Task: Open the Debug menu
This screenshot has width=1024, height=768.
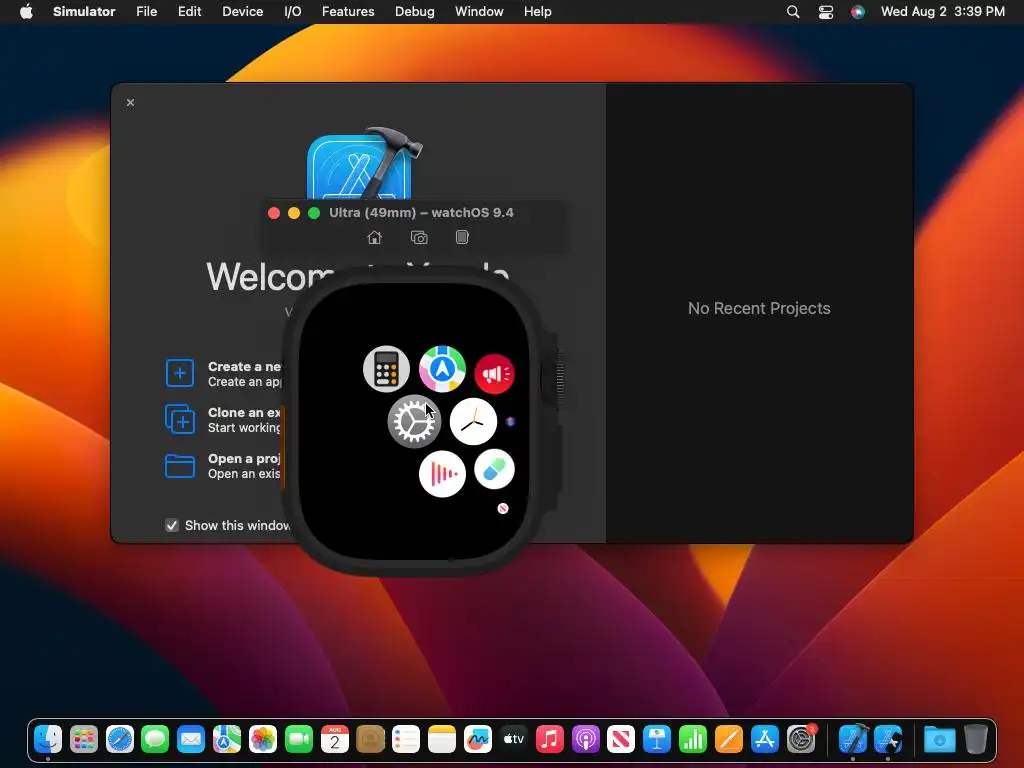Action: (415, 12)
